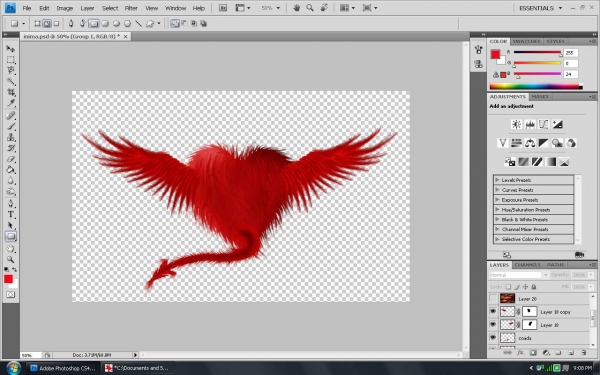Close the inima.psd document tab
This screenshot has height=375, width=600.
click(125, 36)
